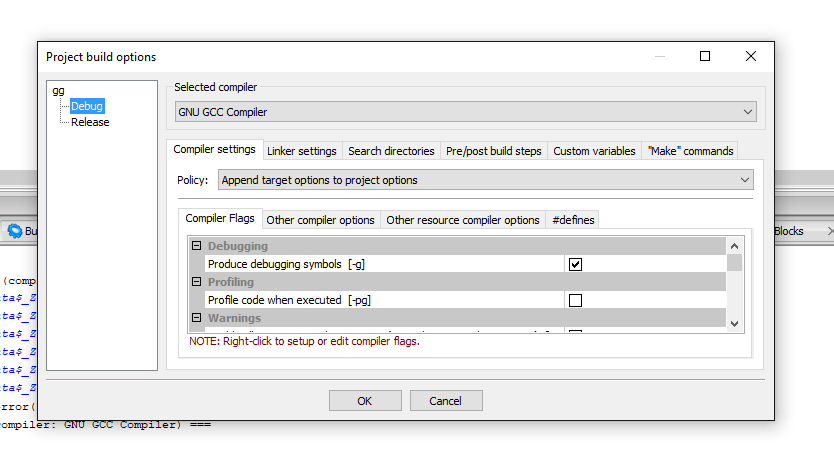Open the "Make" commands tab
This screenshot has width=834, height=454.
click(690, 151)
